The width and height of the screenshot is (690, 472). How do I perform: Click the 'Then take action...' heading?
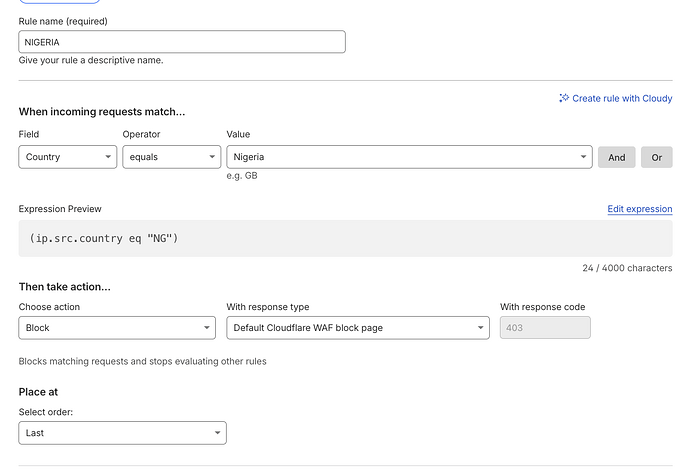65,287
